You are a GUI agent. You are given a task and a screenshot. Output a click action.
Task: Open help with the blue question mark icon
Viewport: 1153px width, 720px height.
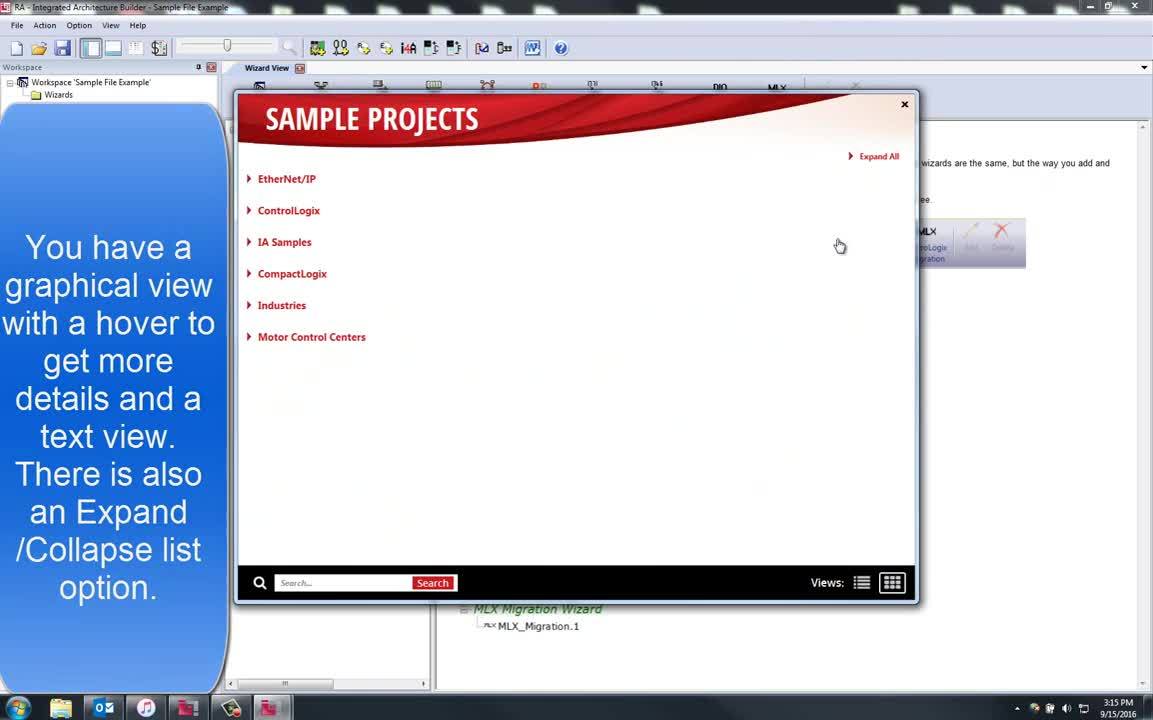(561, 49)
